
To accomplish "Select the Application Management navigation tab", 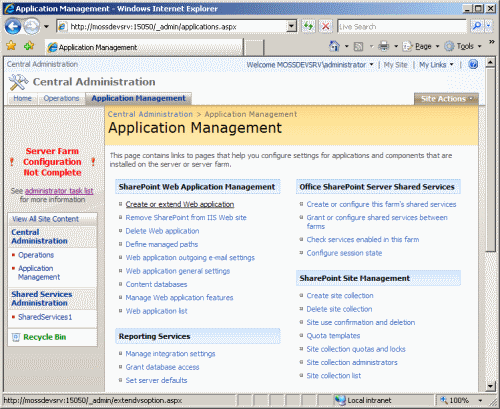I will (138, 98).
